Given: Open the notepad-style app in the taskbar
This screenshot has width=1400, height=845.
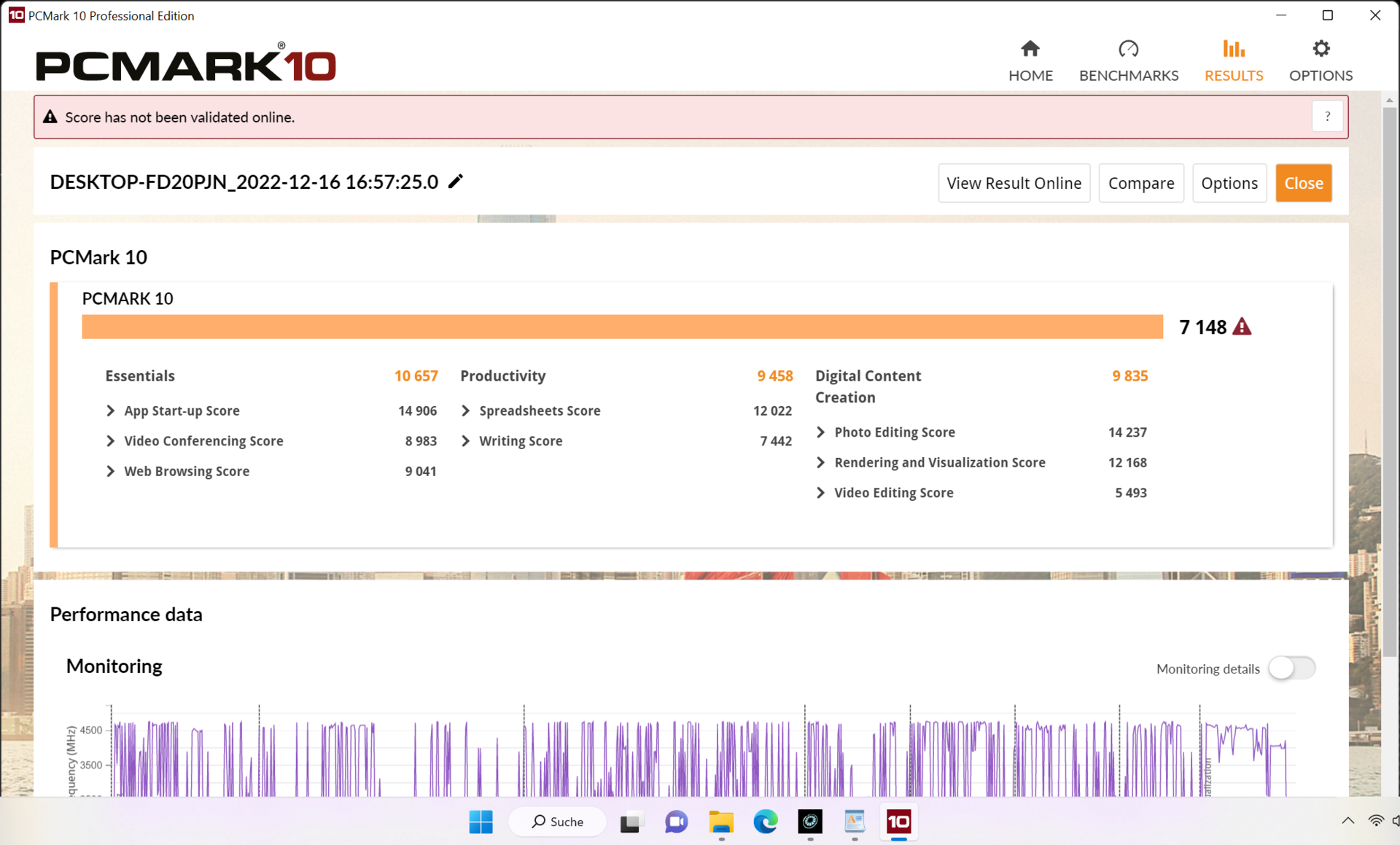Looking at the screenshot, I should (855, 822).
